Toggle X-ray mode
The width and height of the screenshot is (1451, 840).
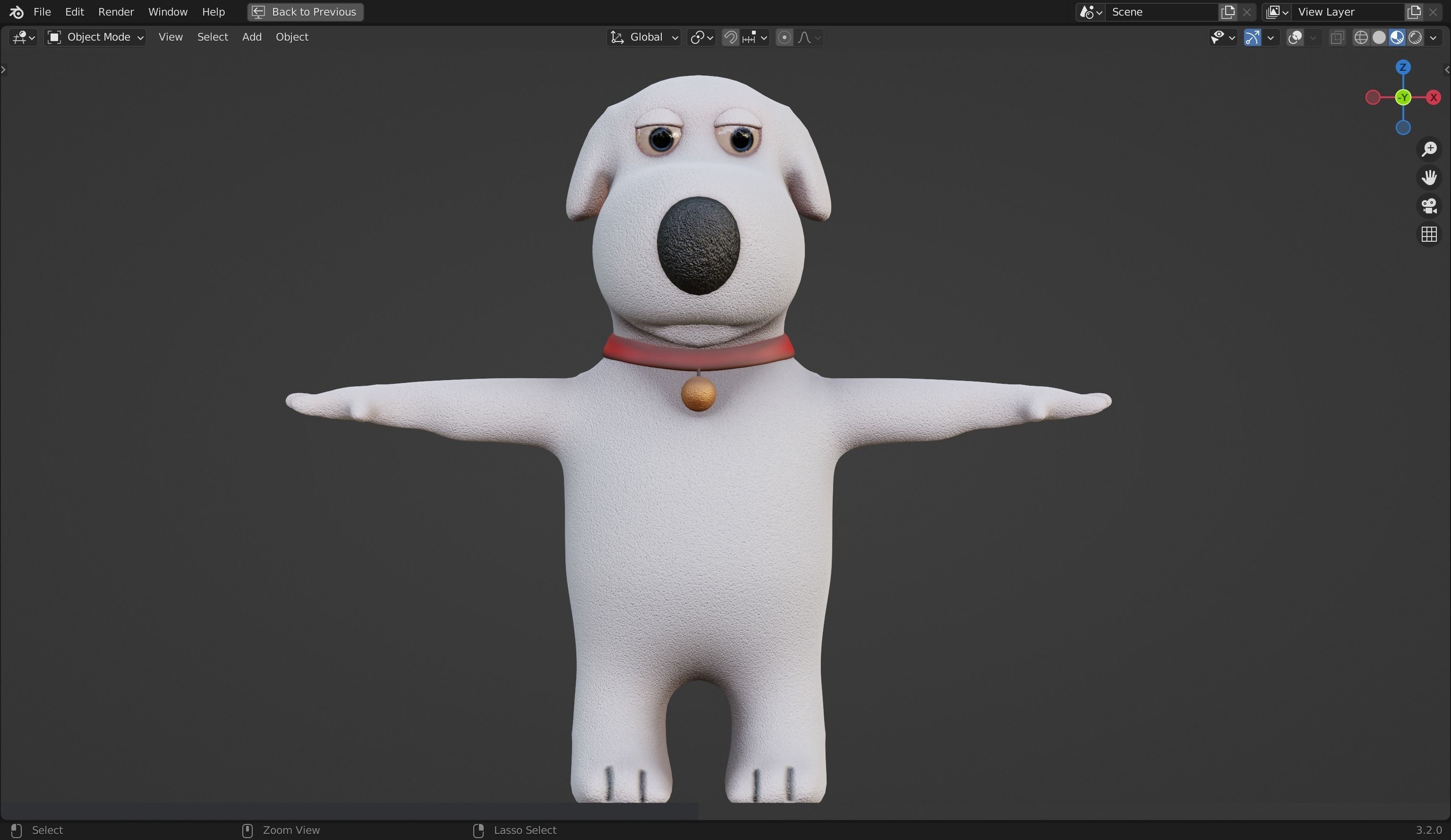[x=1337, y=37]
